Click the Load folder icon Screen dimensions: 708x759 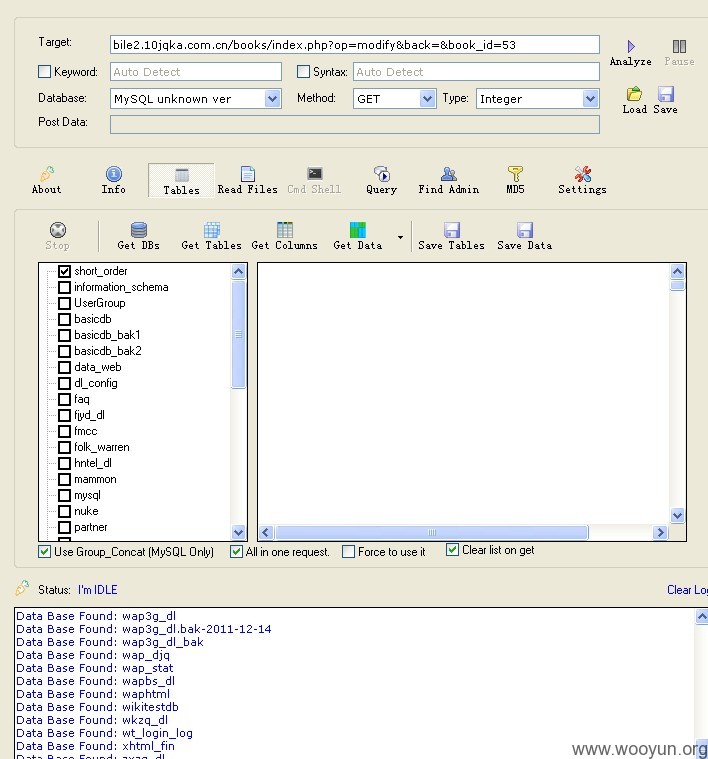(634, 93)
